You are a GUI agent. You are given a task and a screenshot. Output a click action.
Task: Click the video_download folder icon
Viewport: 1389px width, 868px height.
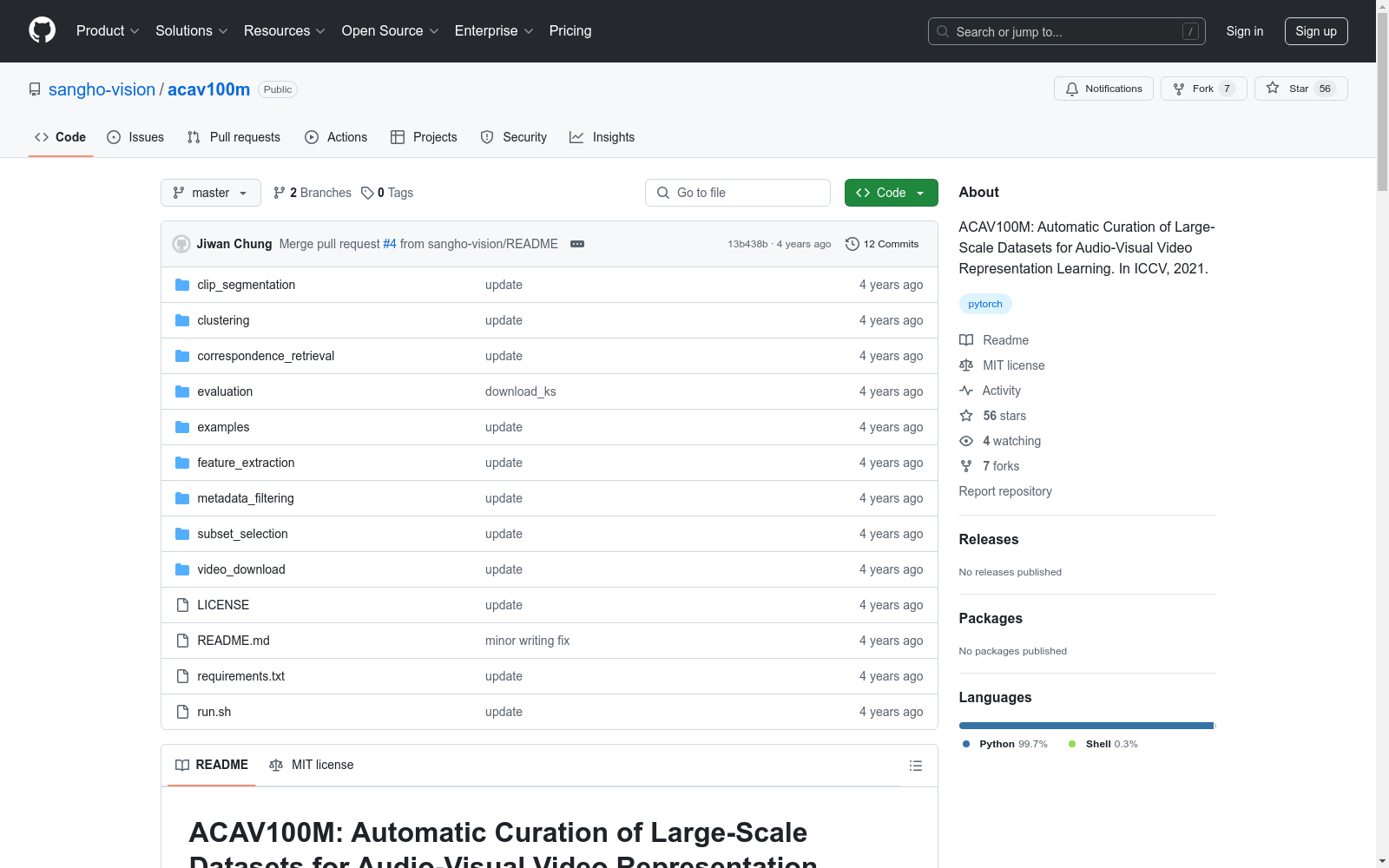pos(182,569)
